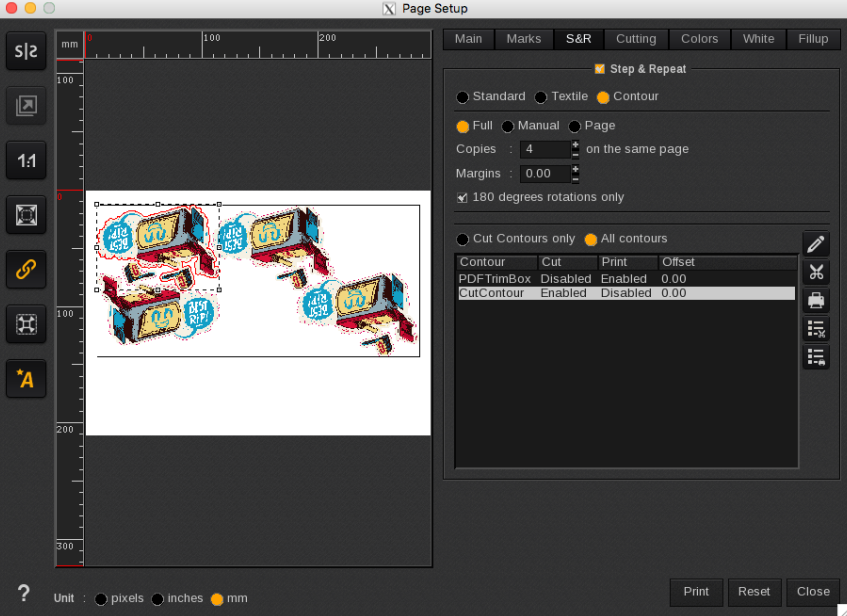Click the scissors cut icon
Screen dimensions: 847x616
pyautogui.click(x=816, y=272)
